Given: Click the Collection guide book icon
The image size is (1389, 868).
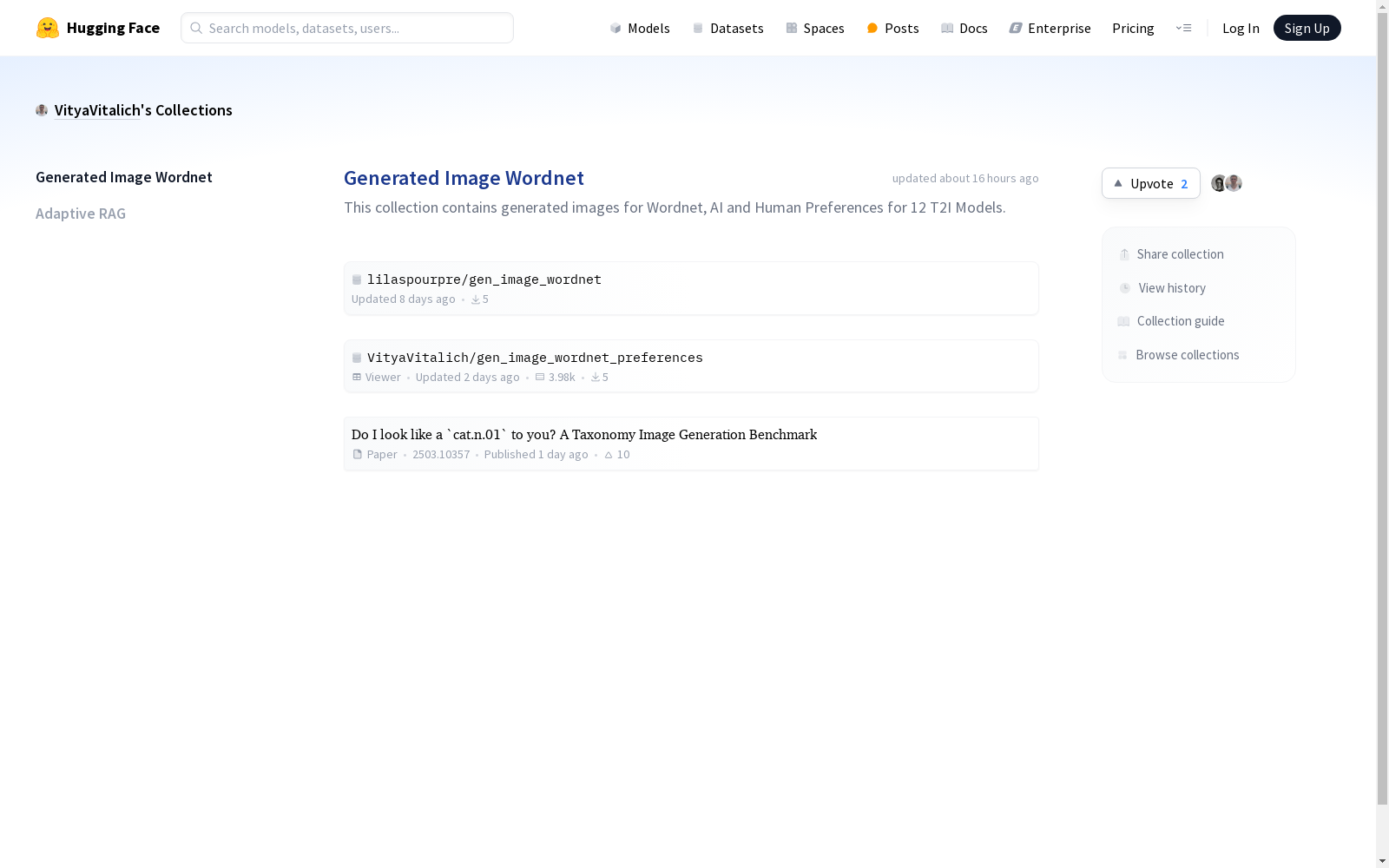Looking at the screenshot, I should [1123, 321].
